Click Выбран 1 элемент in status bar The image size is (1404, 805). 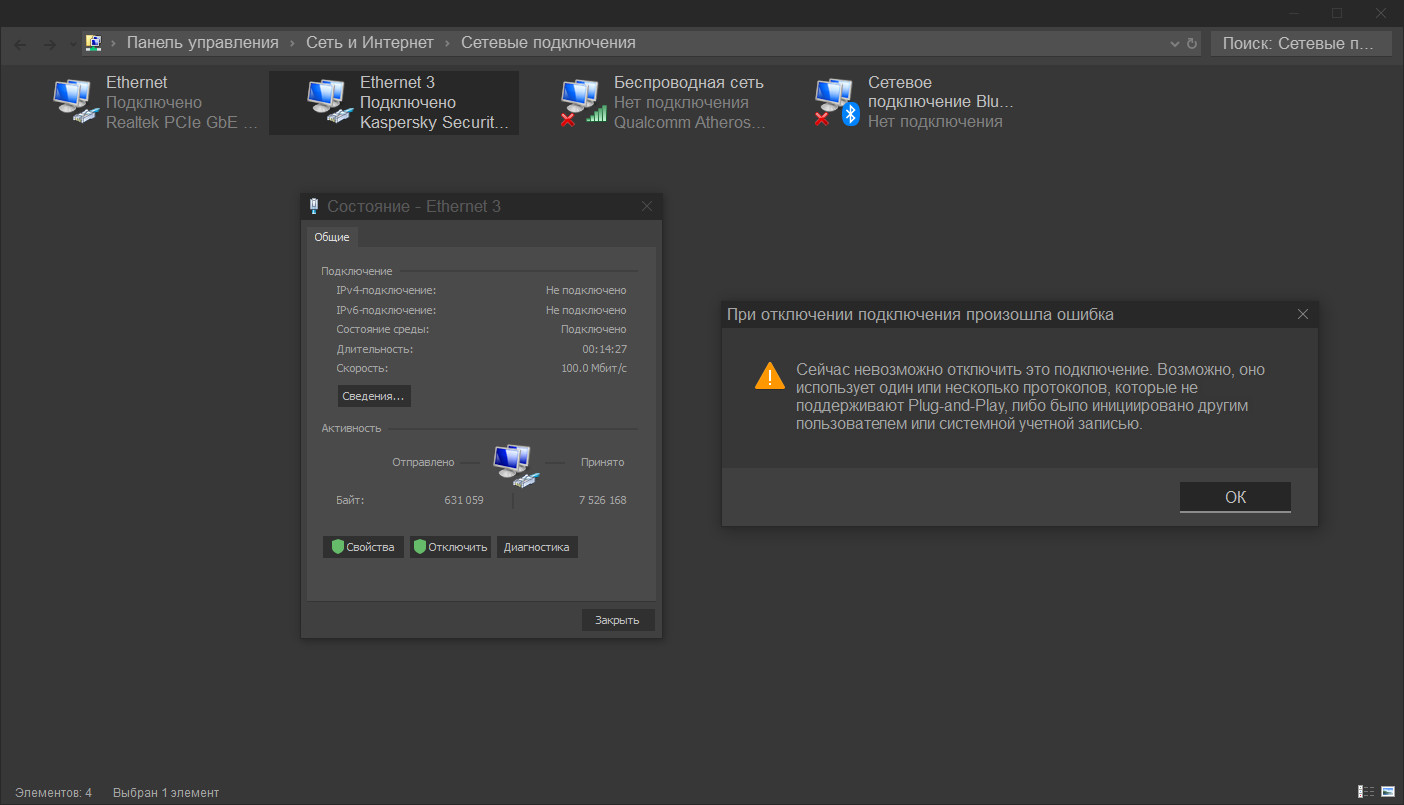166,793
